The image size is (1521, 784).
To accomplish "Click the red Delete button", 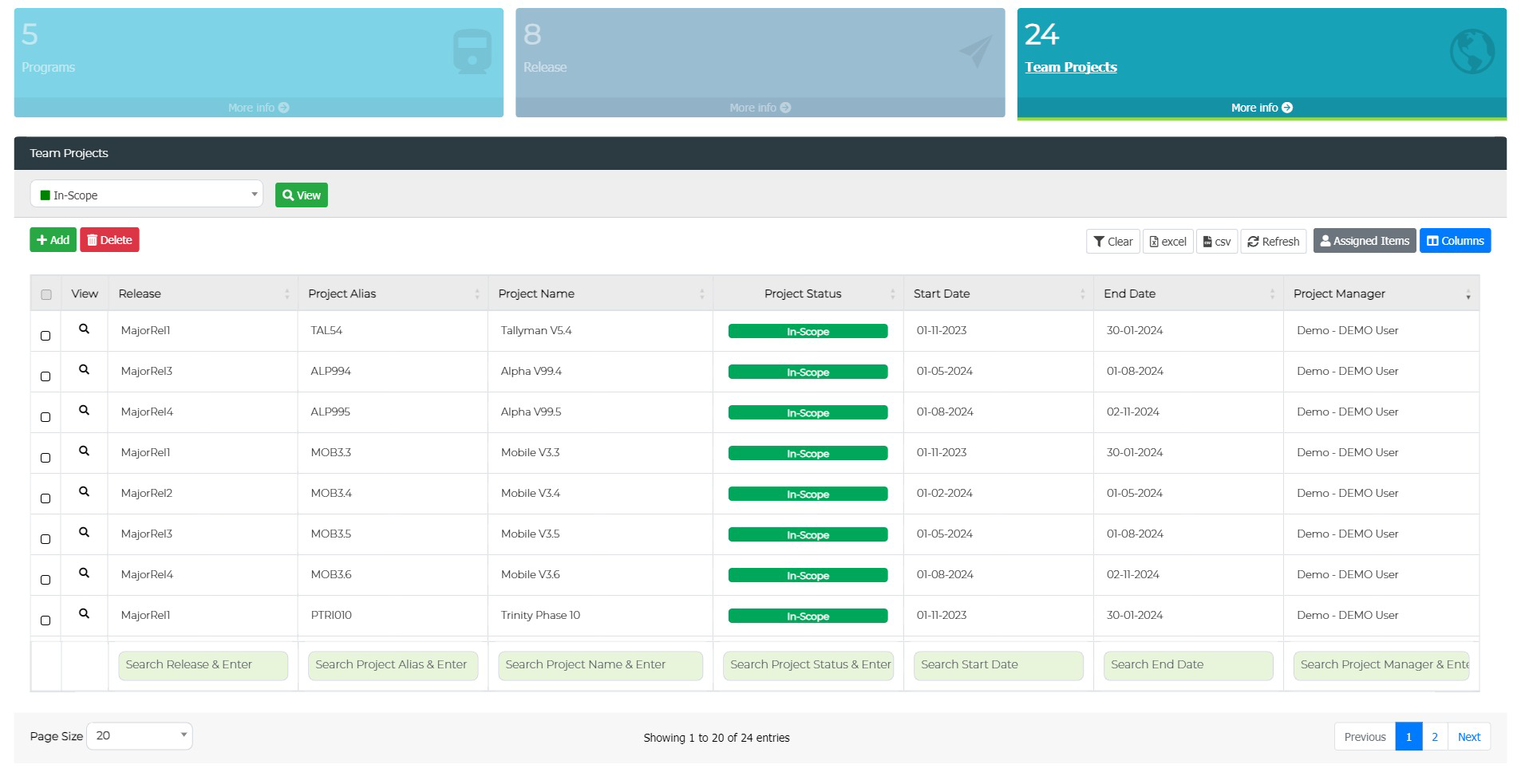I will click(x=109, y=240).
